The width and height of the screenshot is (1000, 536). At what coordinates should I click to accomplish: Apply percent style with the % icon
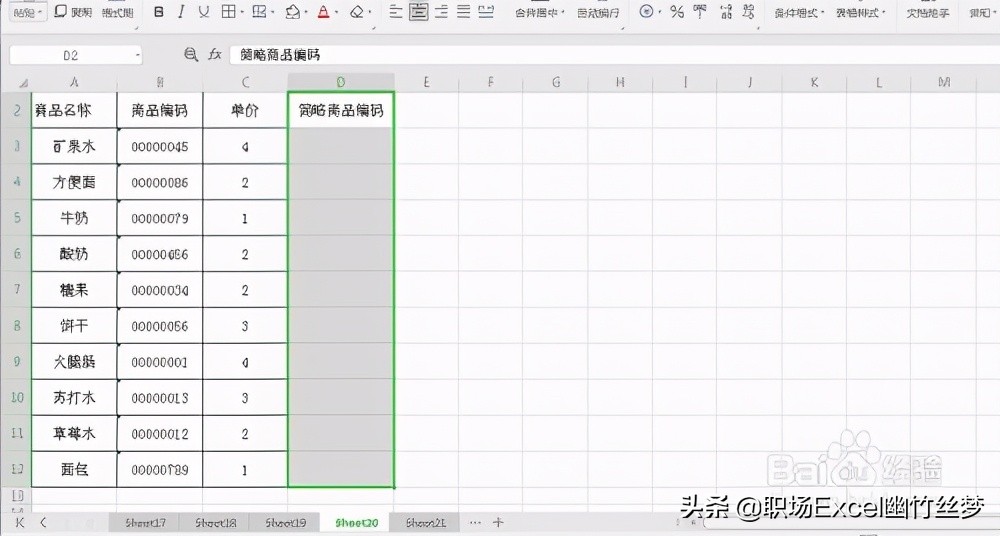677,11
